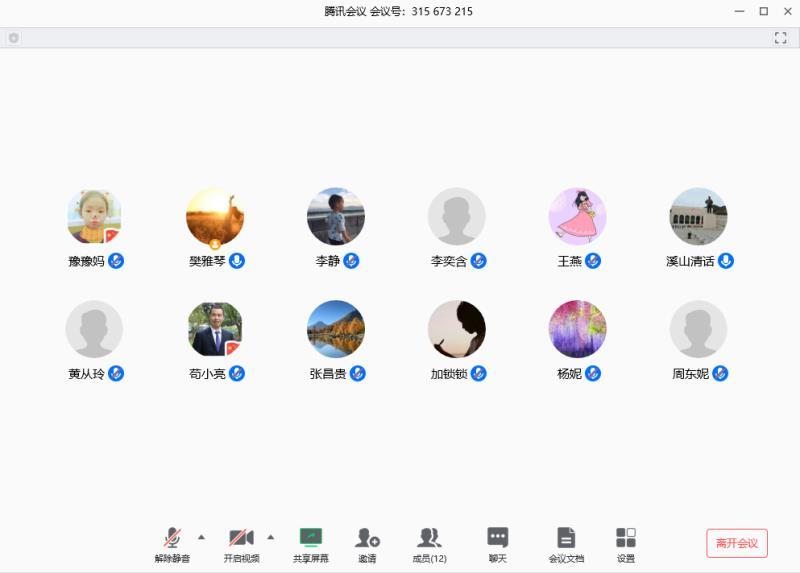Click 张昌贵's landscape avatar

(x=336, y=329)
